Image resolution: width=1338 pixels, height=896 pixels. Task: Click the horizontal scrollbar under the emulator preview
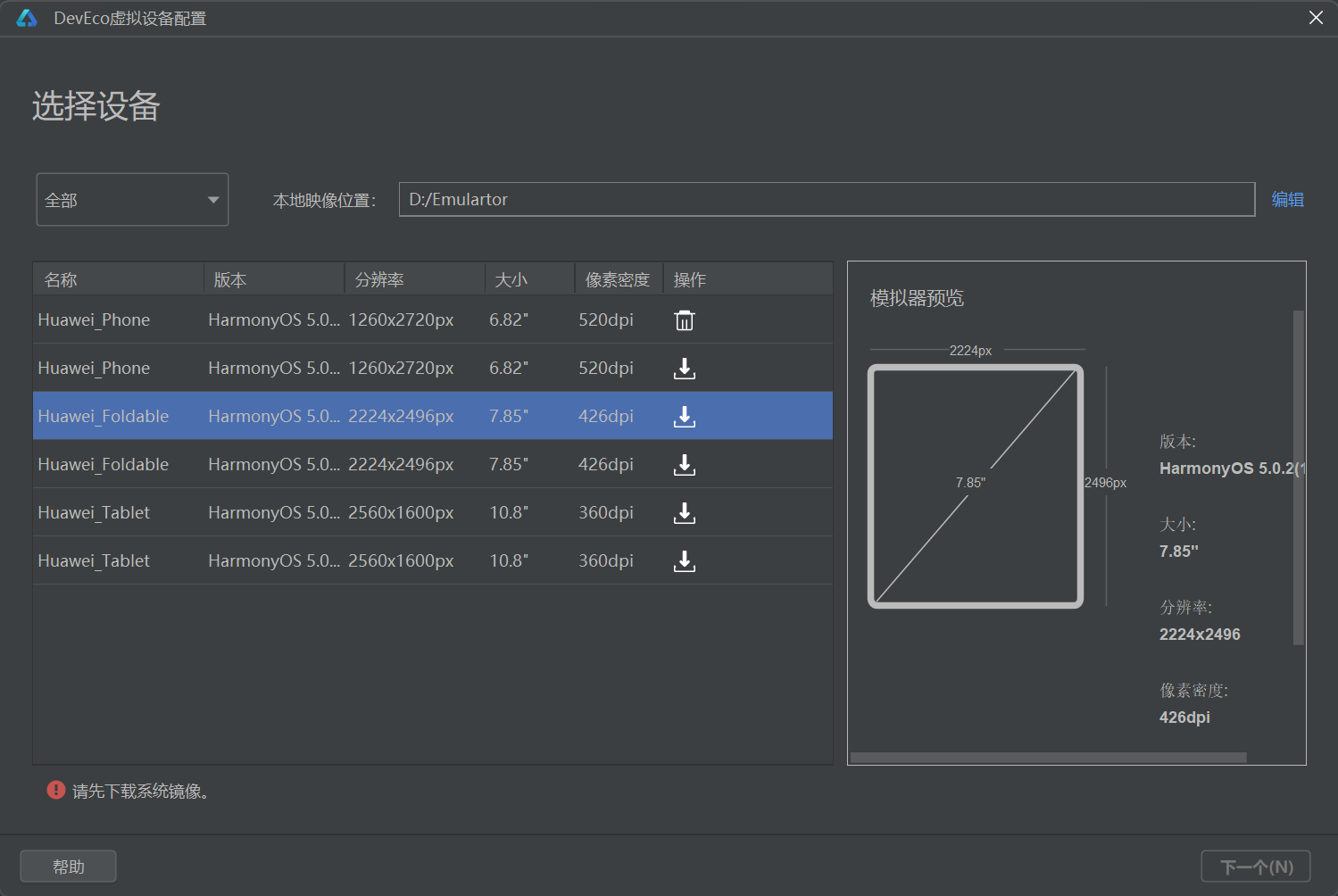[1049, 758]
